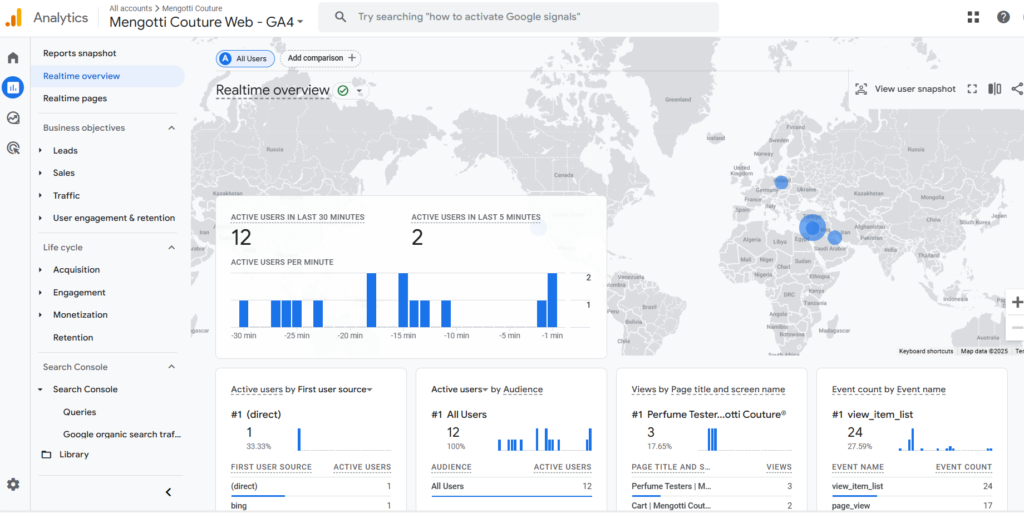Open the Admin gear icon
Screen dimensions: 1024x513
coord(13,484)
